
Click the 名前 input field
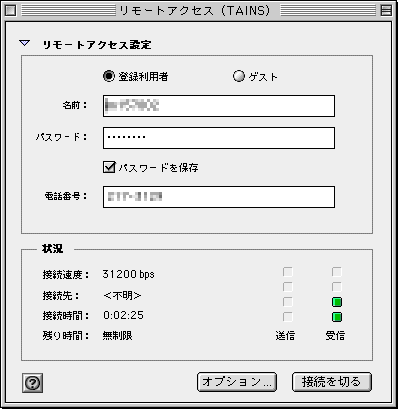coord(219,106)
